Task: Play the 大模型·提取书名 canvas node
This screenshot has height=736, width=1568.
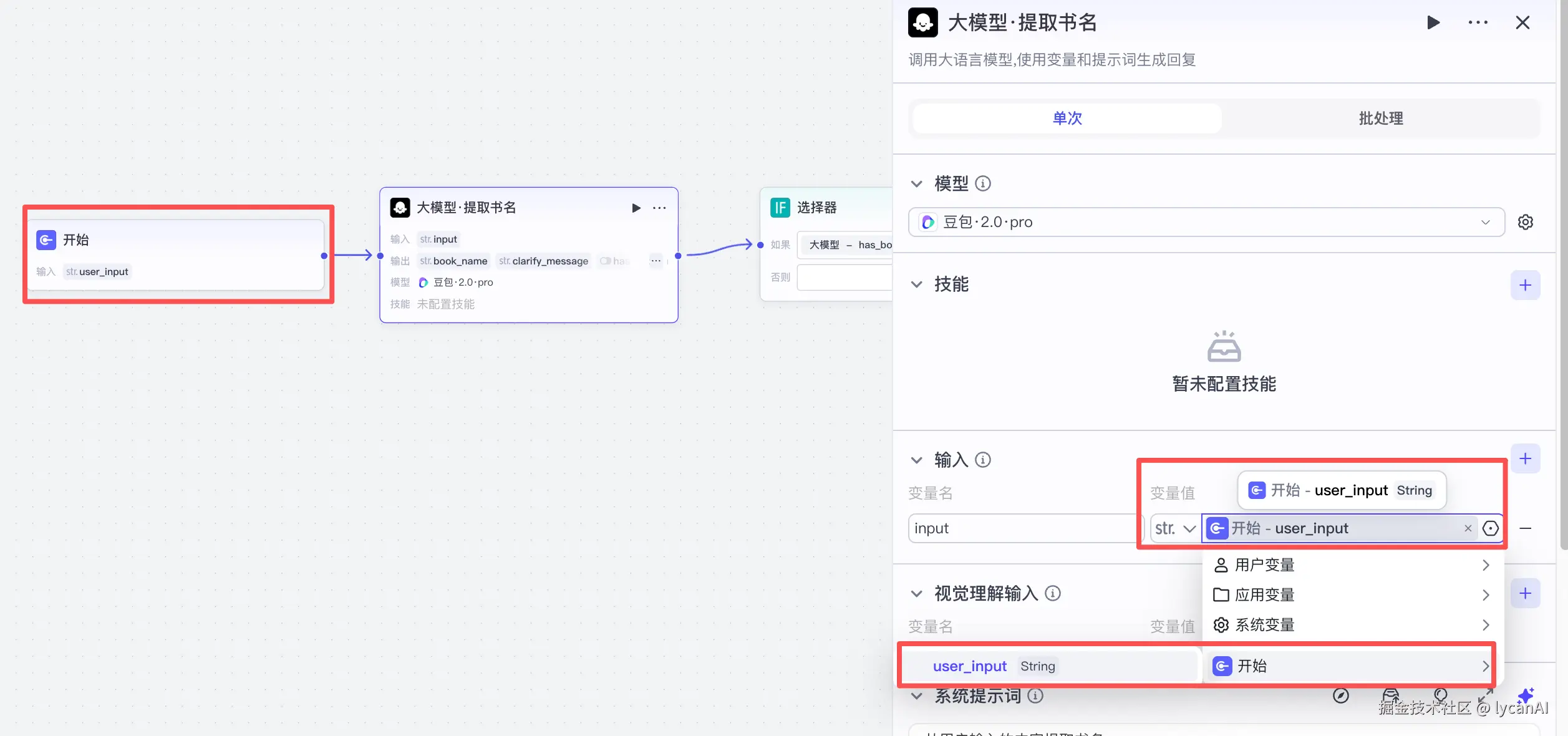Action: (636, 208)
